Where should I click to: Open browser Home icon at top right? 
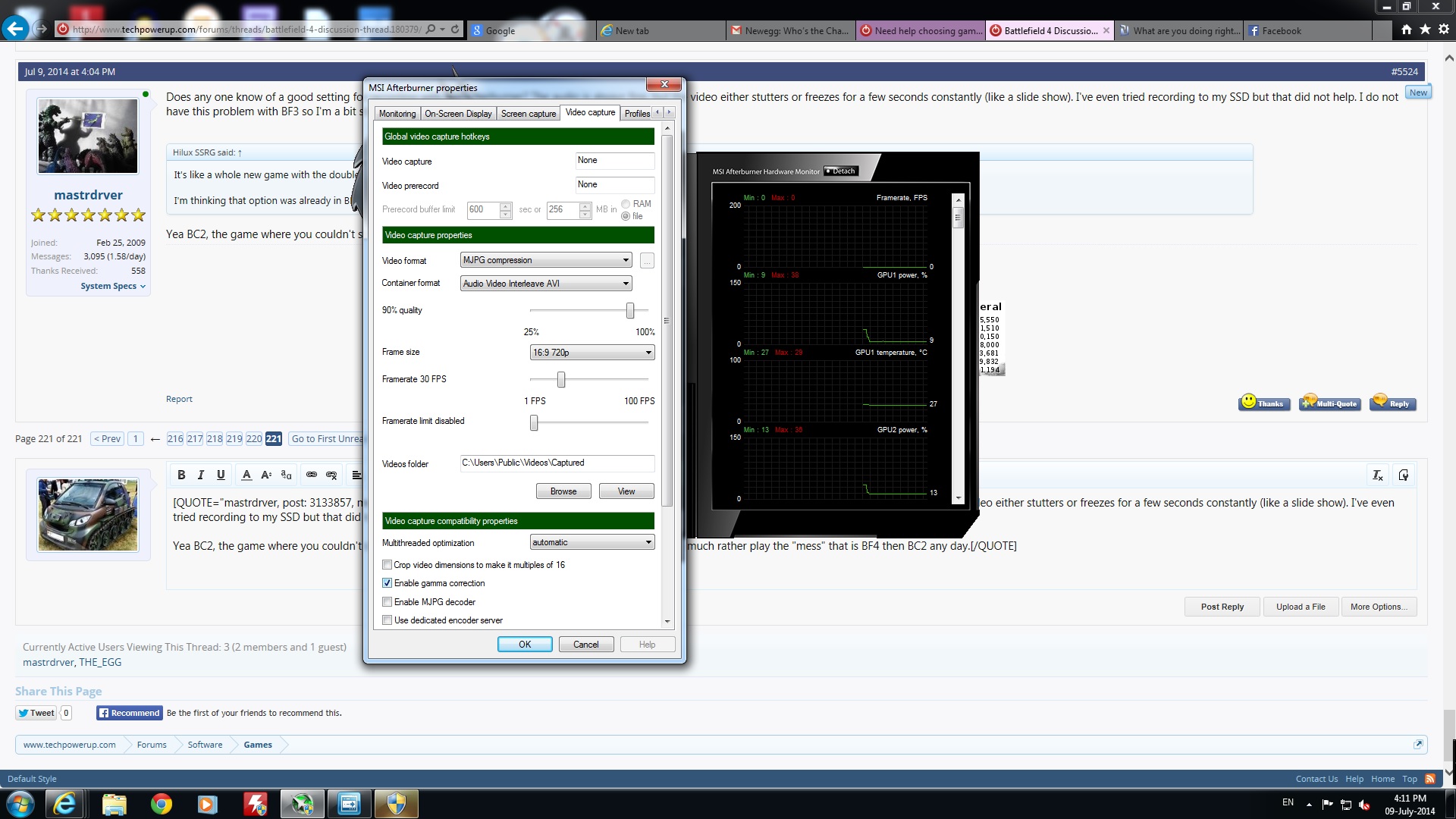pyautogui.click(x=1407, y=30)
